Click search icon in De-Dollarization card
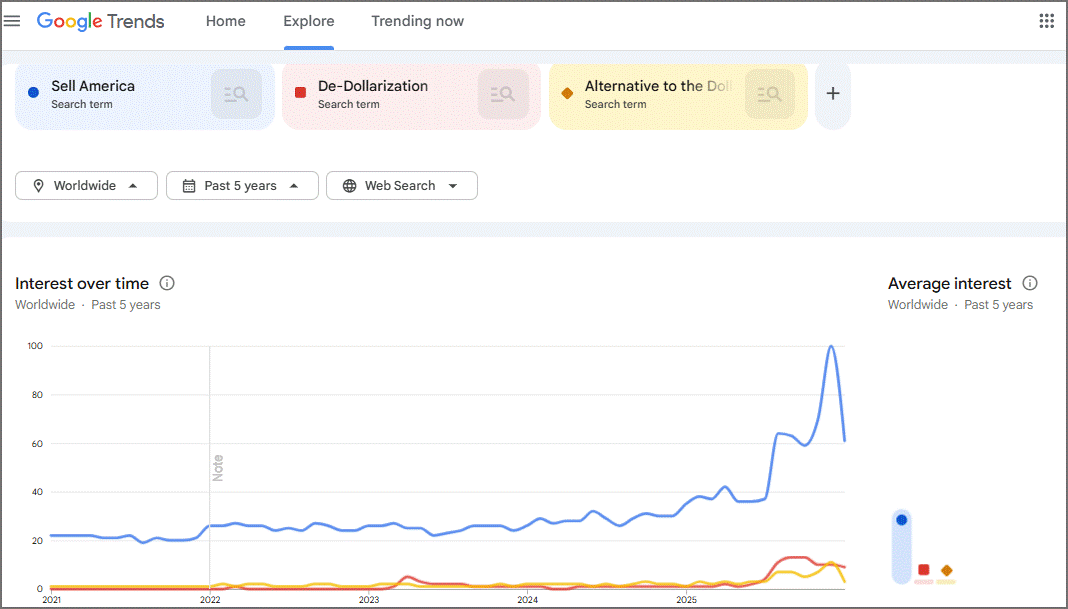The width and height of the screenshot is (1068, 609). [503, 94]
